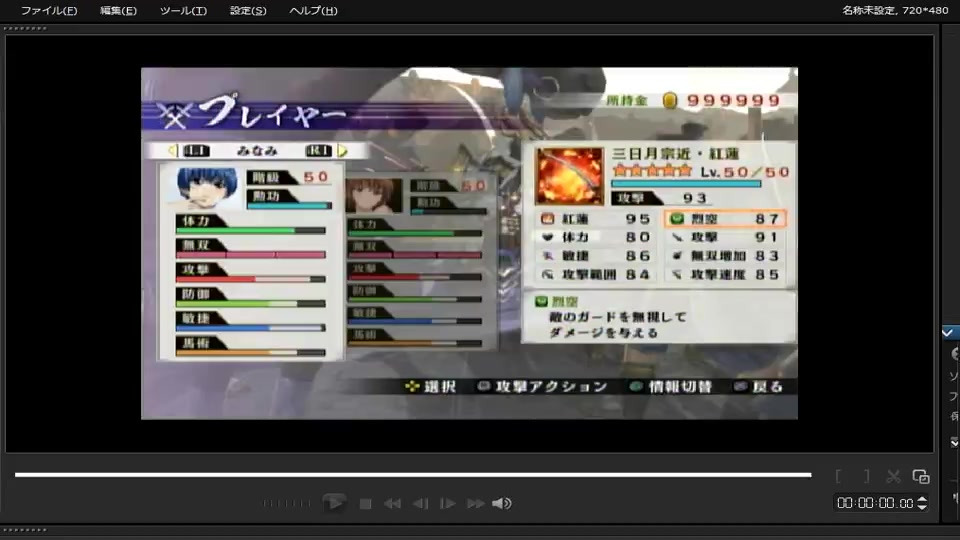Open the ツール(T) menu
The image size is (960, 540).
[183, 10]
